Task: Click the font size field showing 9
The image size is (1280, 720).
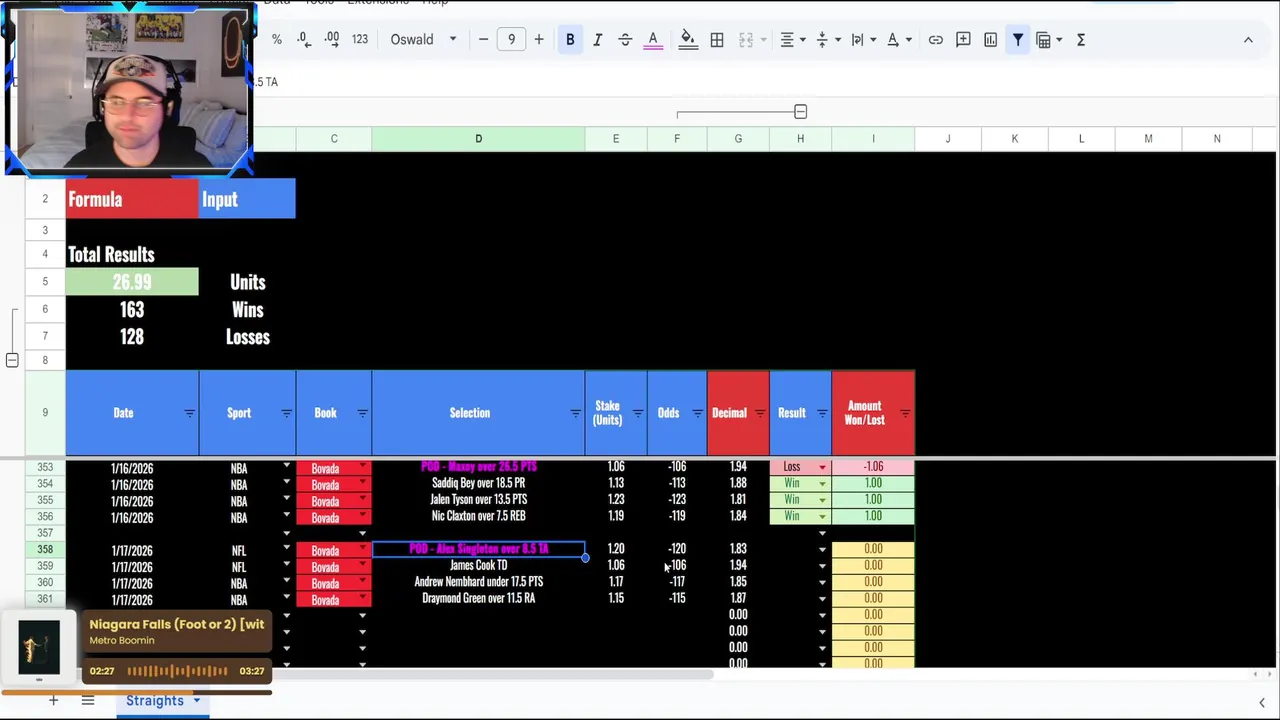Action: [x=511, y=40]
